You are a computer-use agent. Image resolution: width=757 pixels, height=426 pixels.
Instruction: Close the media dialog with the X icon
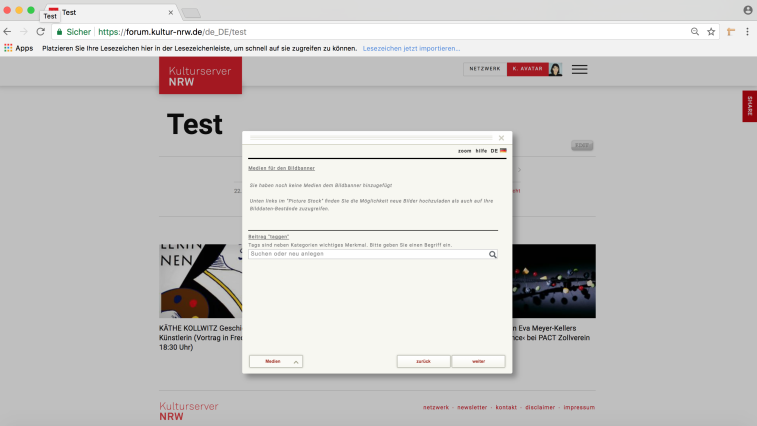pyautogui.click(x=501, y=138)
